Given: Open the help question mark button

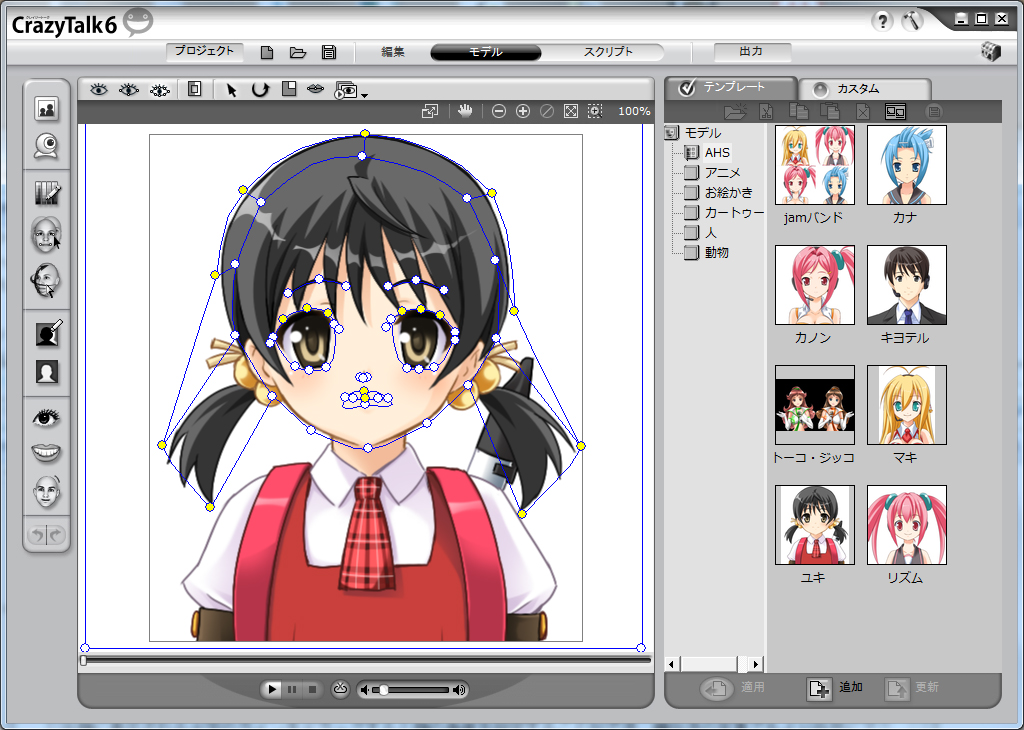Looking at the screenshot, I should (882, 21).
